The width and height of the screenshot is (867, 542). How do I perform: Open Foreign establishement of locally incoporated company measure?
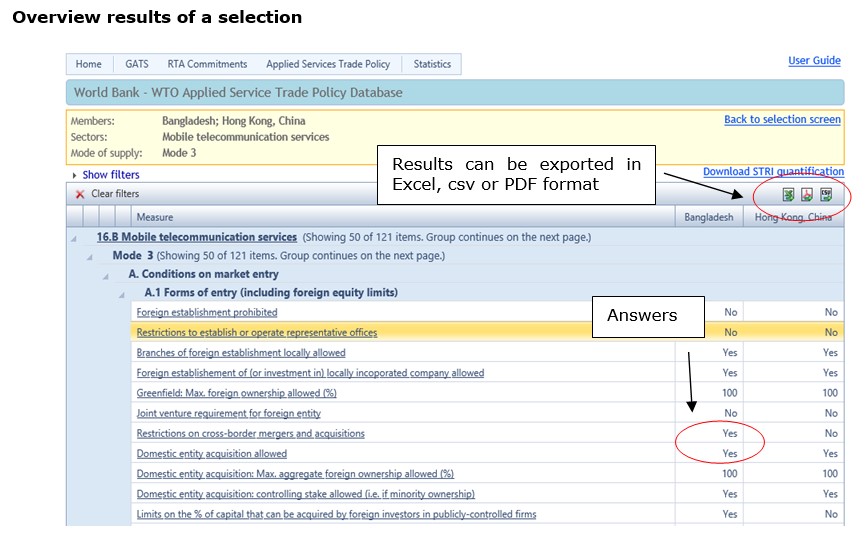point(310,373)
